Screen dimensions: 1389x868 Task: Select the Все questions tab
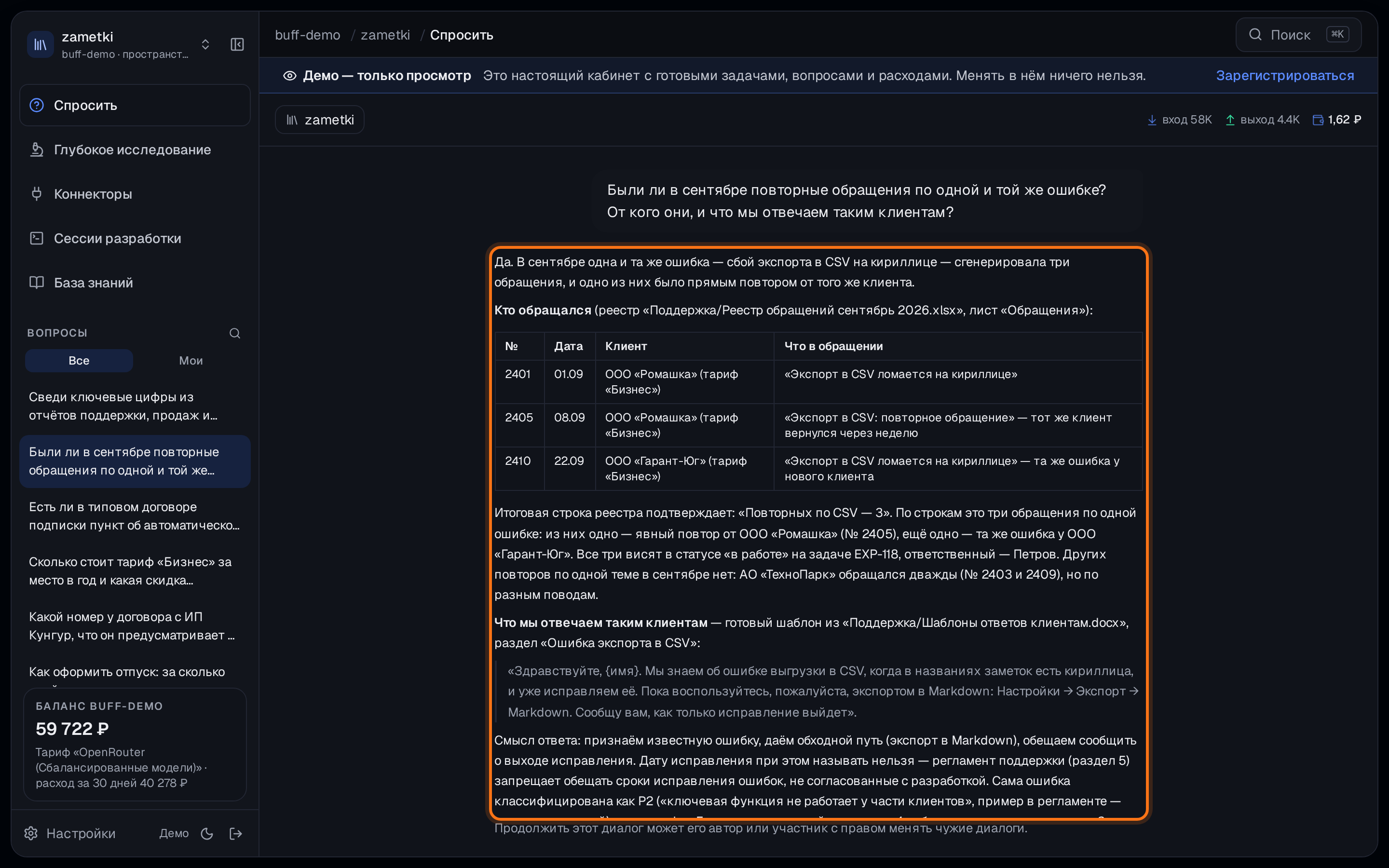point(79,361)
